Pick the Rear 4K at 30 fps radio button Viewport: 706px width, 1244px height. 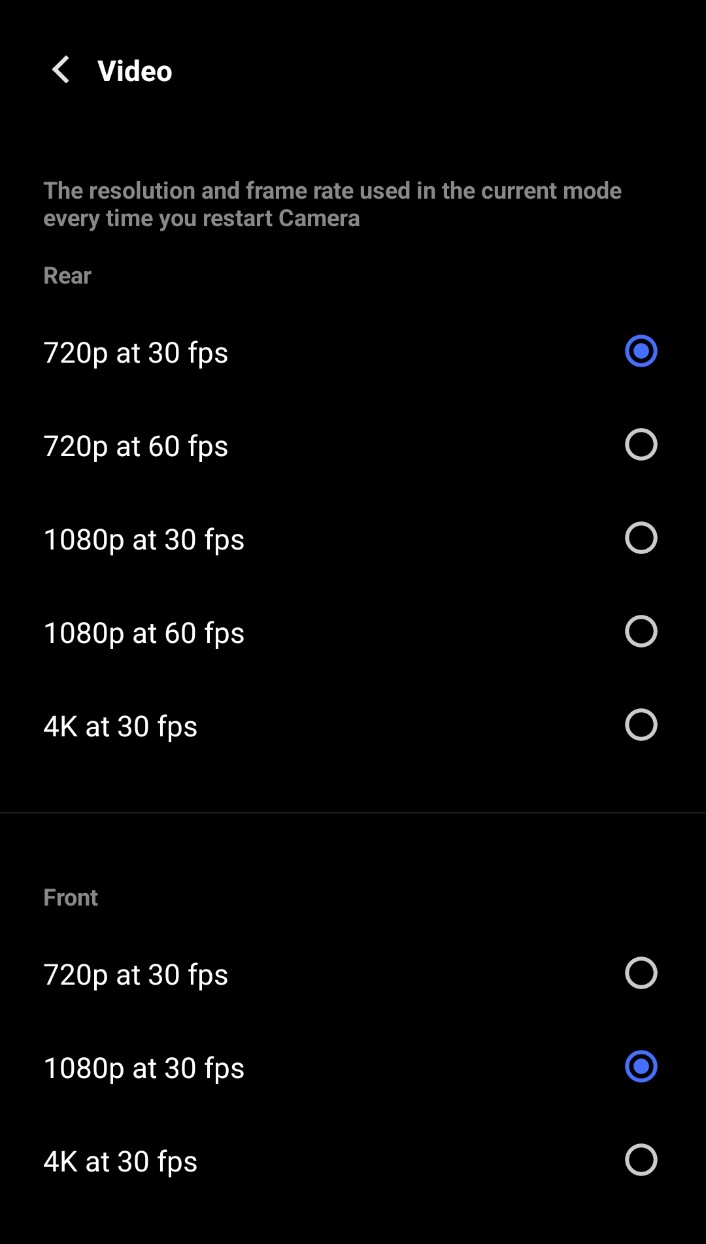point(640,725)
